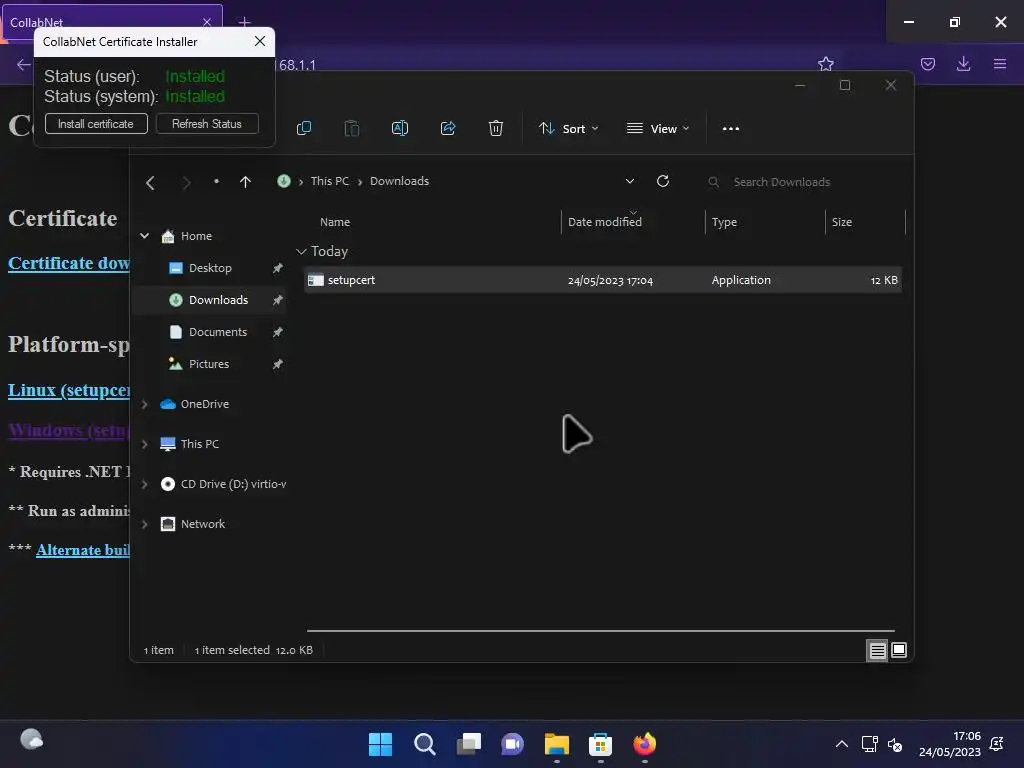Click the Install certificate button
Viewport: 1024px width, 768px height.
click(96, 124)
